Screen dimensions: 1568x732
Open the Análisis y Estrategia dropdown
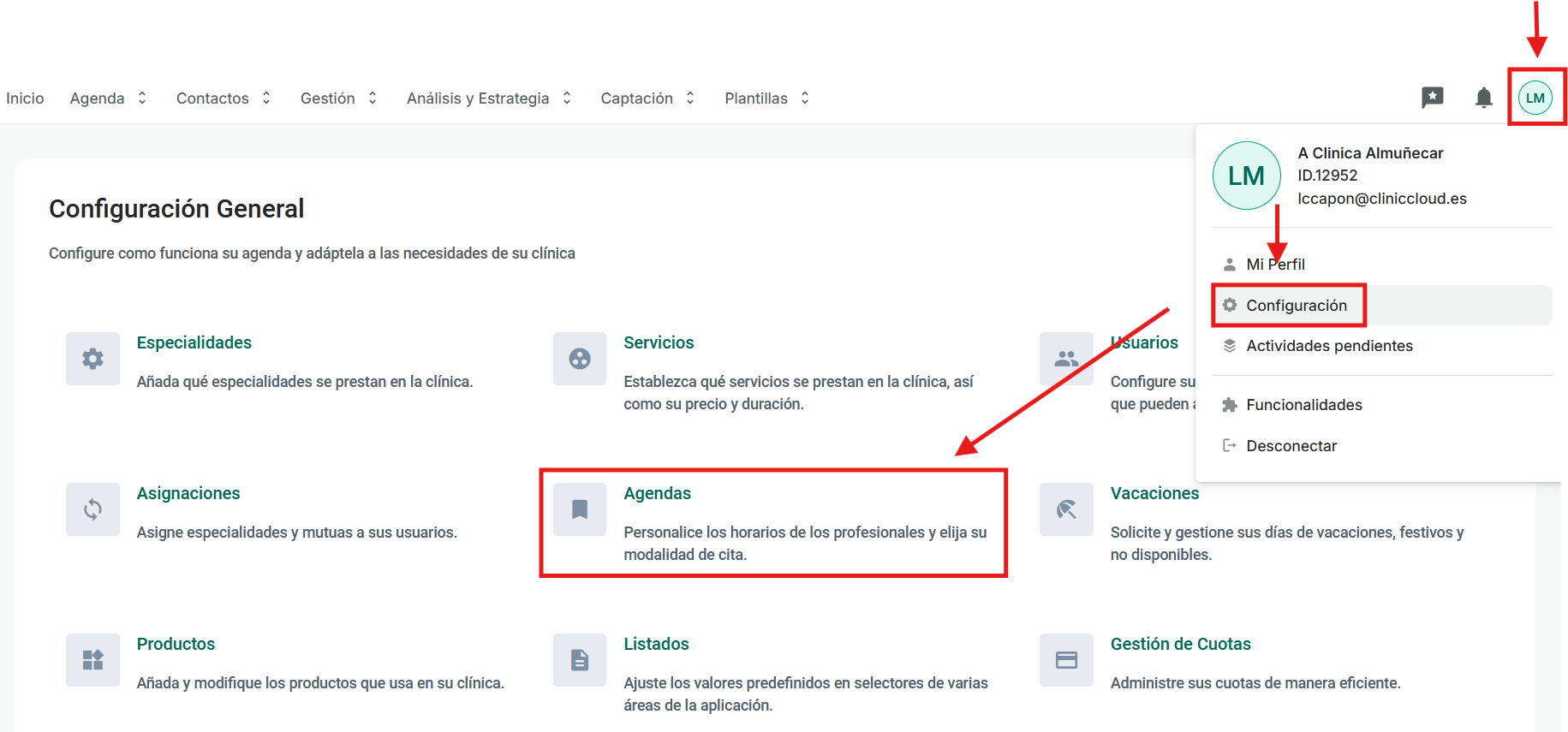point(488,98)
